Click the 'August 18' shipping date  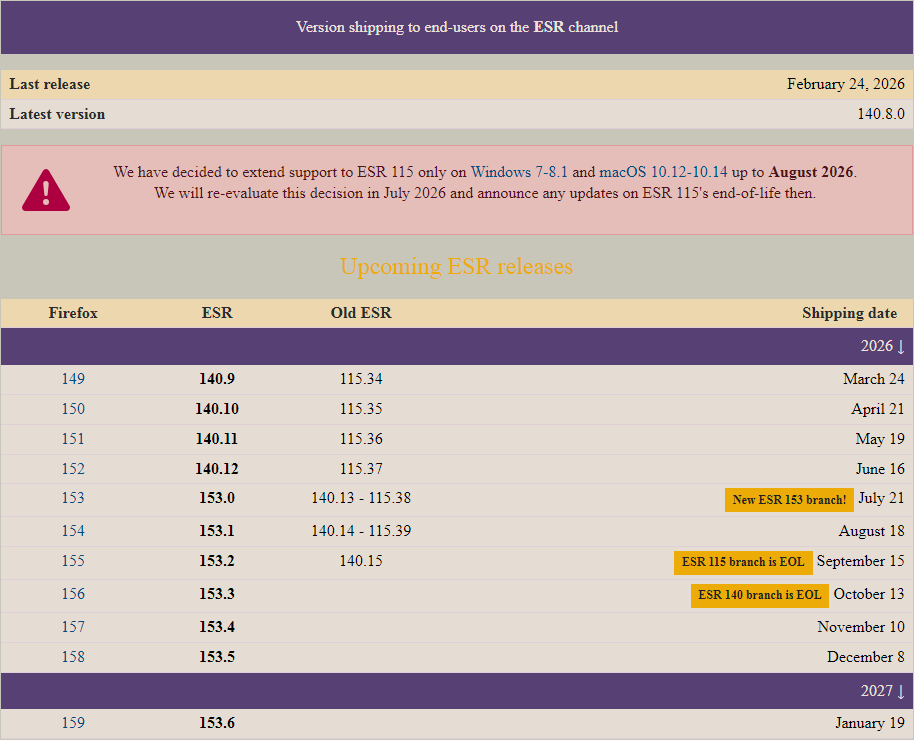pyautogui.click(x=871, y=531)
